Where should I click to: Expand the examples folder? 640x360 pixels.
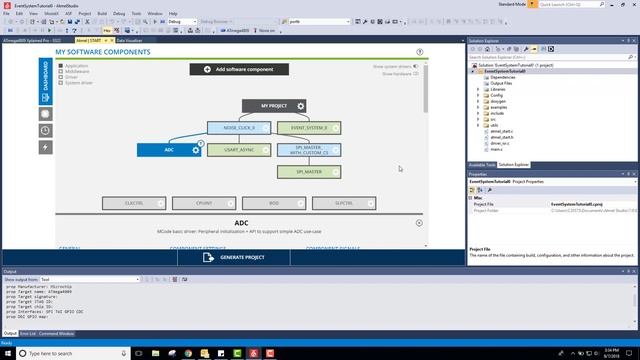(478, 107)
